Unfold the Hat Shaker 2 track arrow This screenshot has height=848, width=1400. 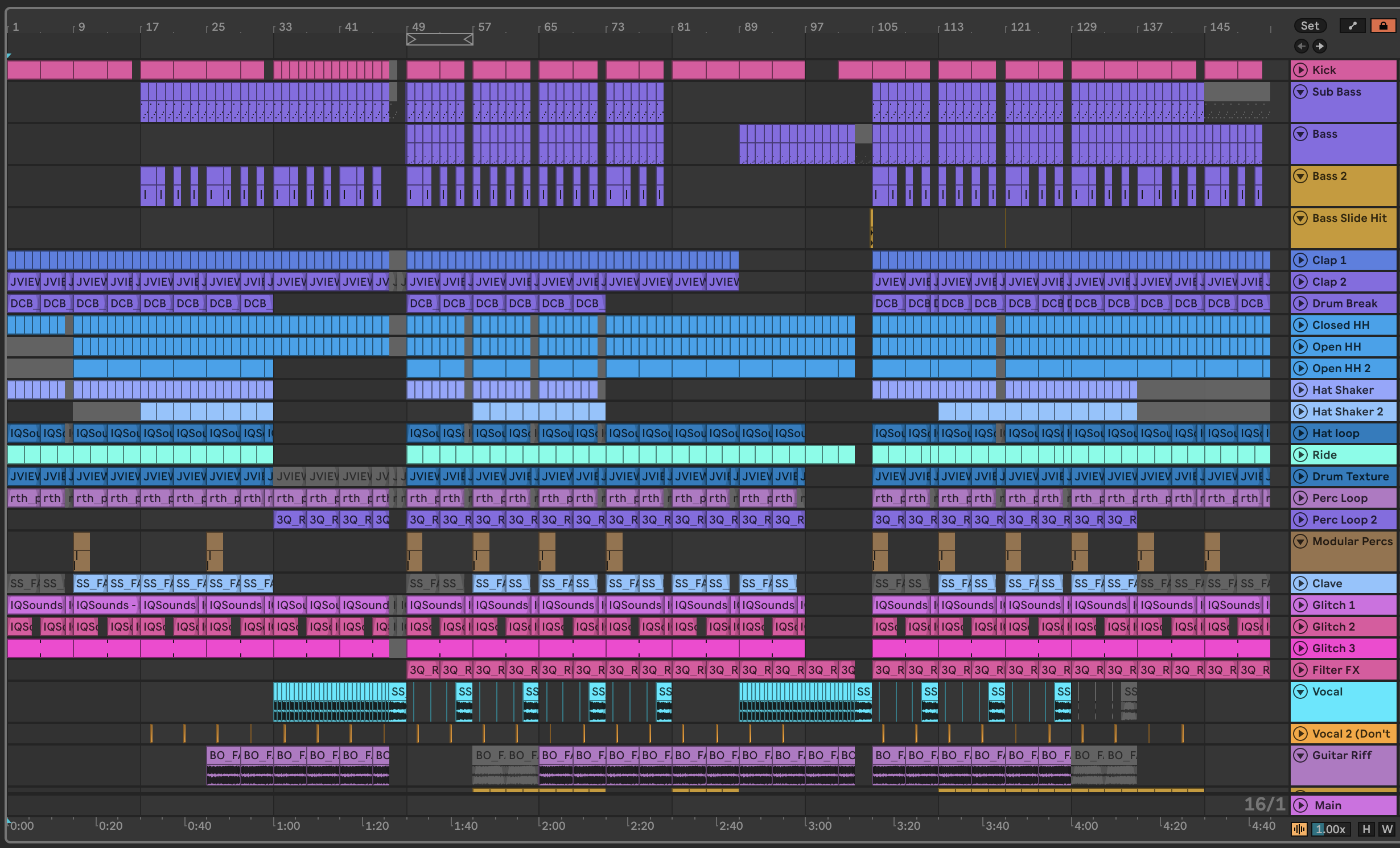coord(1300,411)
